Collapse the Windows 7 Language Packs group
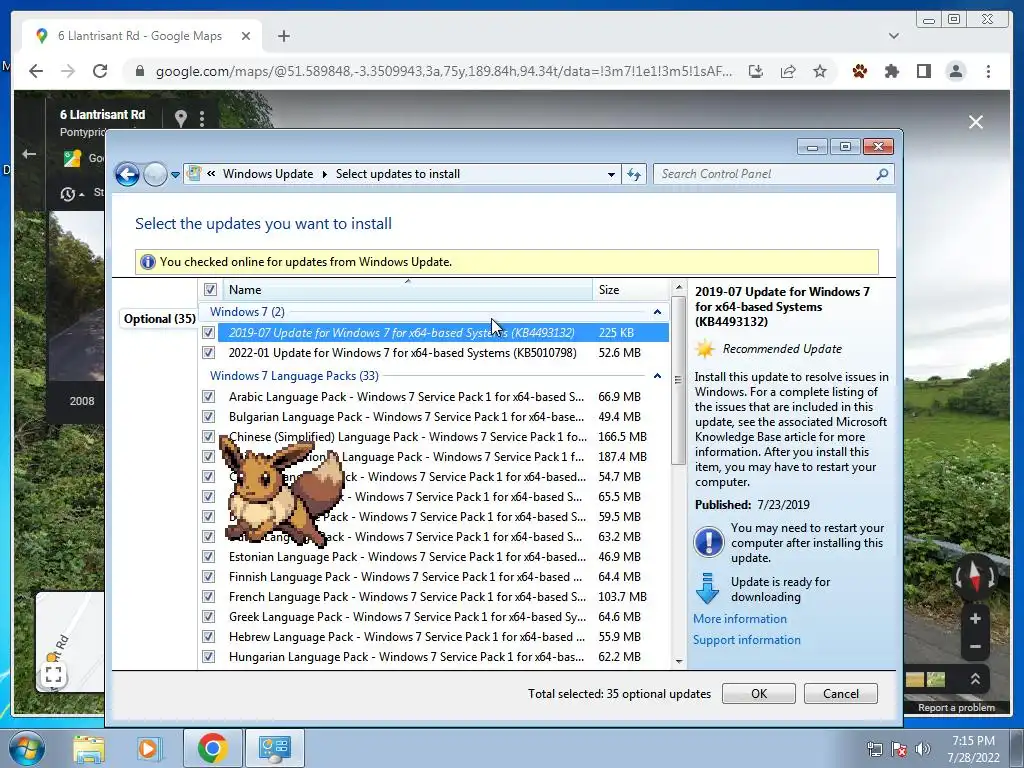The width and height of the screenshot is (1024, 768). pyautogui.click(x=657, y=376)
